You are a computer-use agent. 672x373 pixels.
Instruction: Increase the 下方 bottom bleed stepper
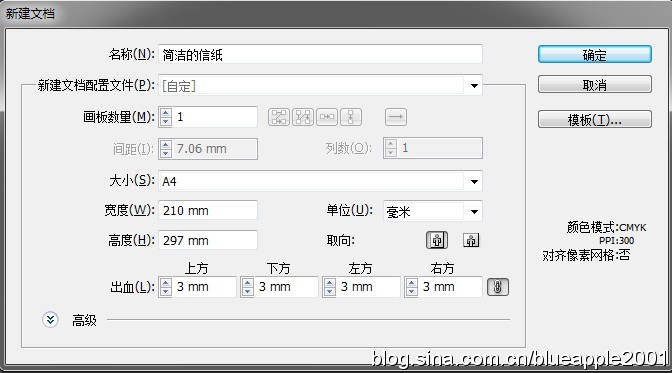[x=247, y=282]
